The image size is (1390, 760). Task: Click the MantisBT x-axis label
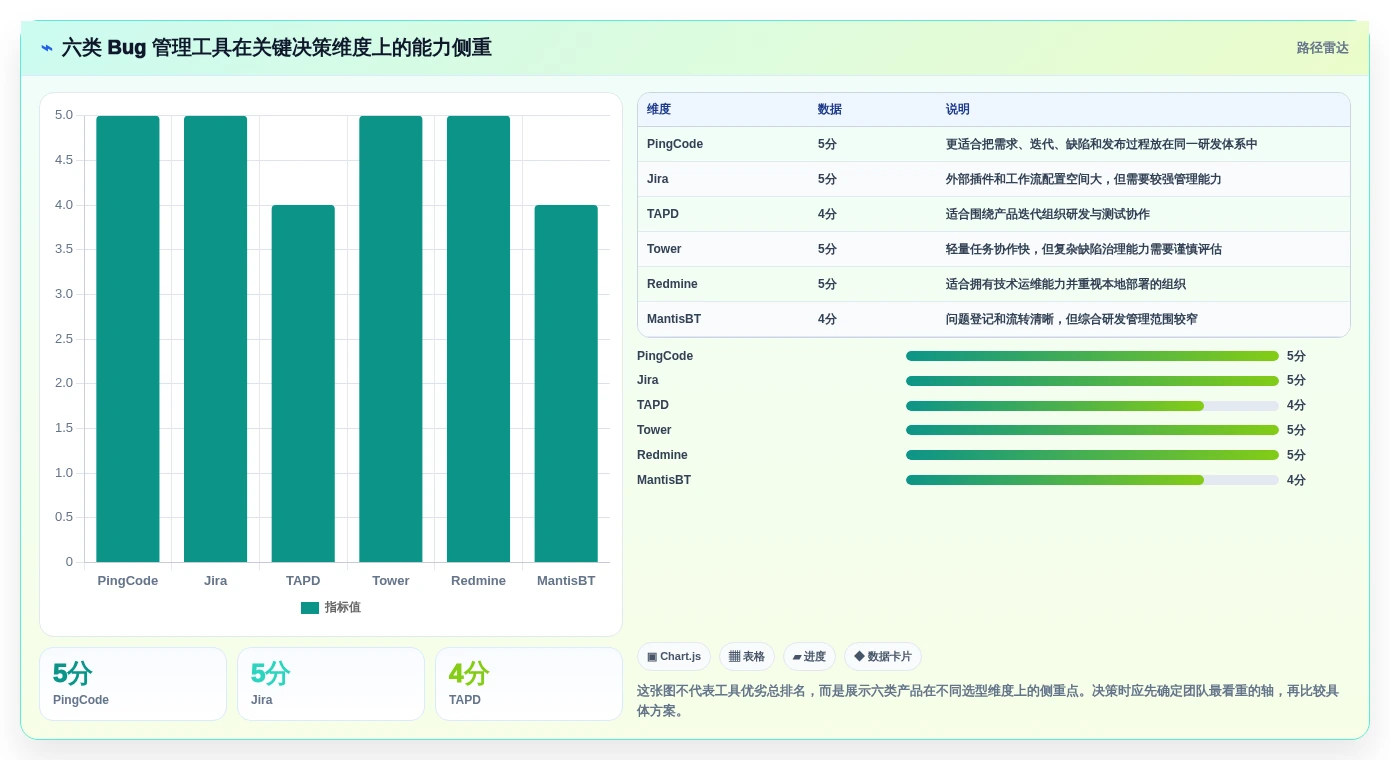coord(566,581)
